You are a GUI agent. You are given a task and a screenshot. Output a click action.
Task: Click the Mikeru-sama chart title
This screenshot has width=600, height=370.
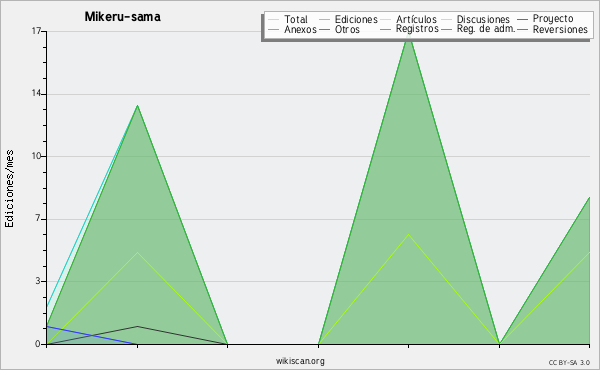click(122, 17)
